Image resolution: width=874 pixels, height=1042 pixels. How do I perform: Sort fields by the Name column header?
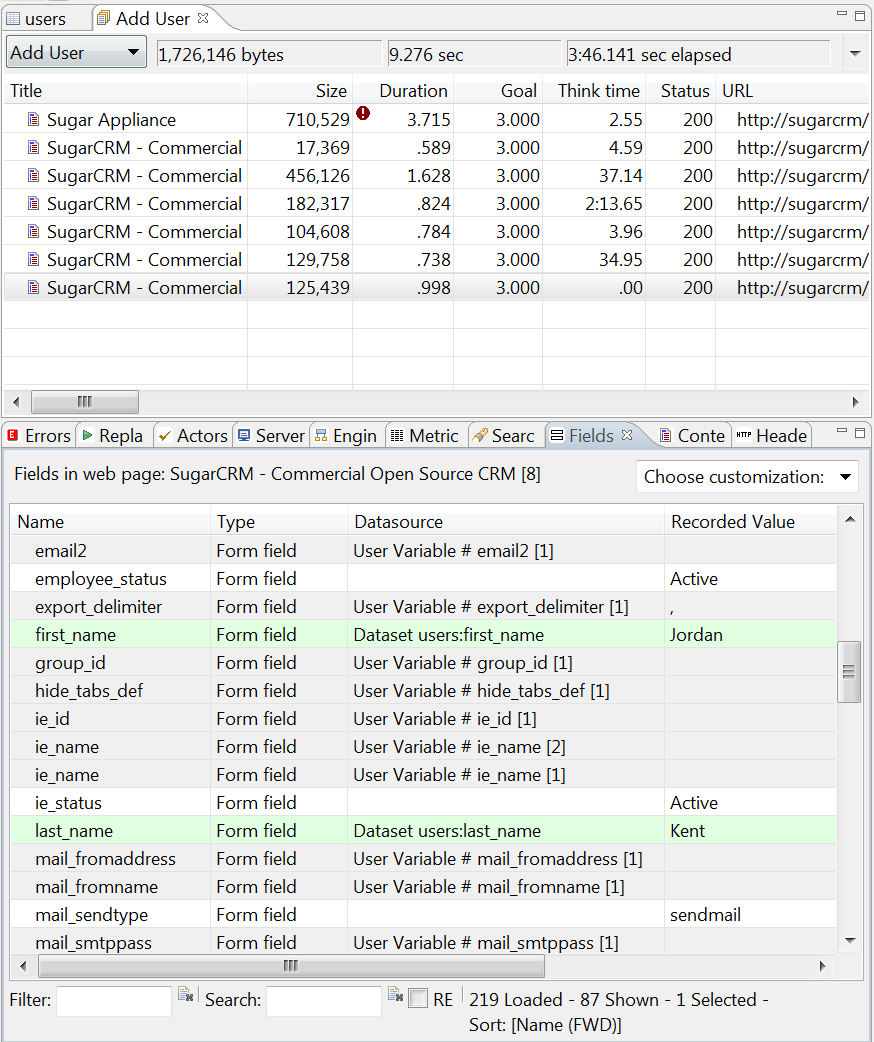coord(110,522)
